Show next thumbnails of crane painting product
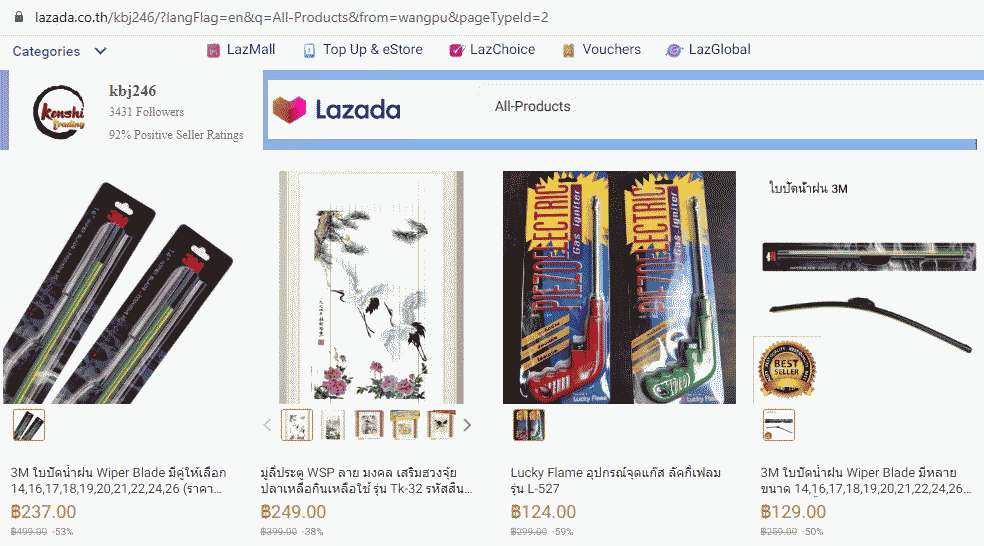This screenshot has width=984, height=546. click(x=467, y=425)
